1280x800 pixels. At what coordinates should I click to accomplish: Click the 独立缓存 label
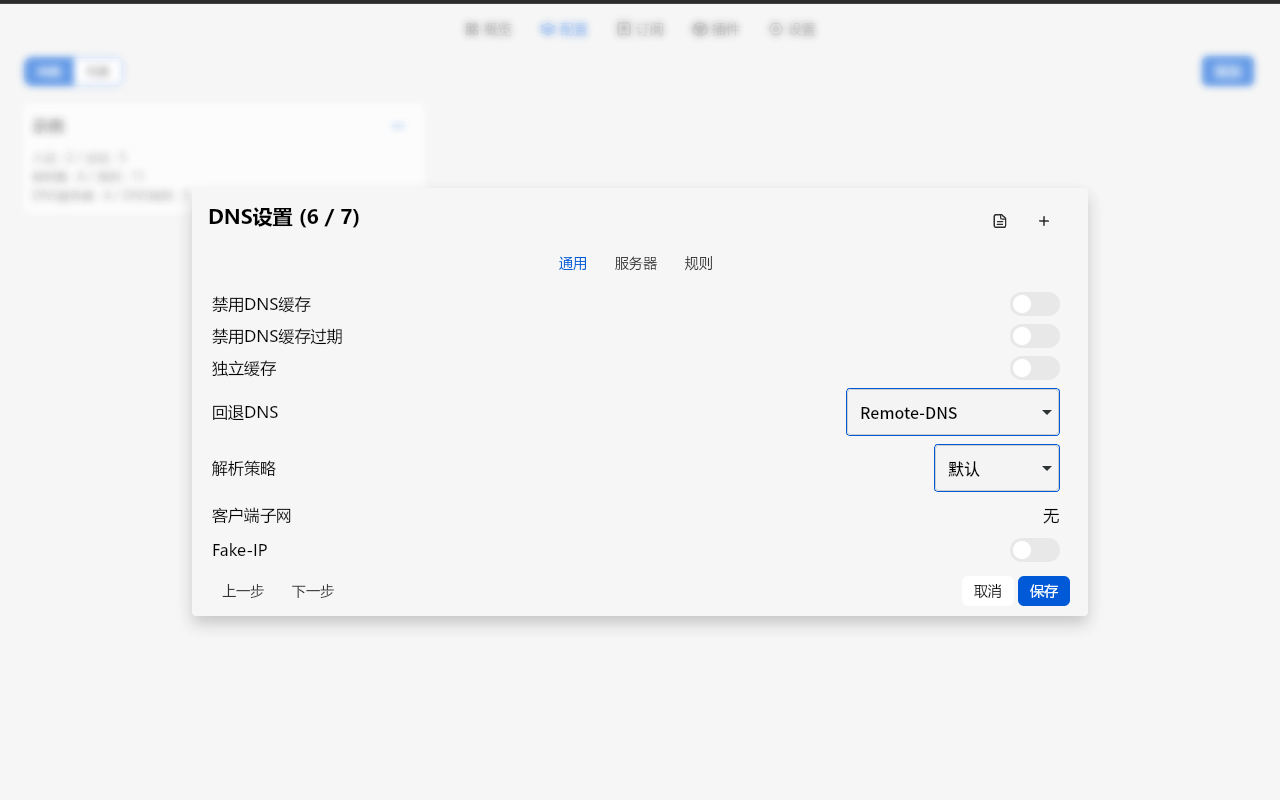244,368
